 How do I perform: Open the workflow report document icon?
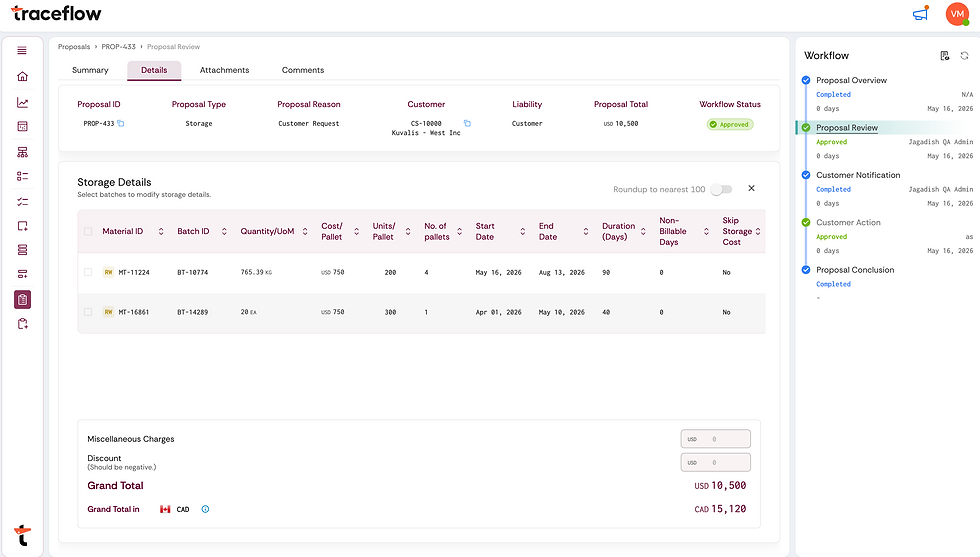tap(944, 56)
